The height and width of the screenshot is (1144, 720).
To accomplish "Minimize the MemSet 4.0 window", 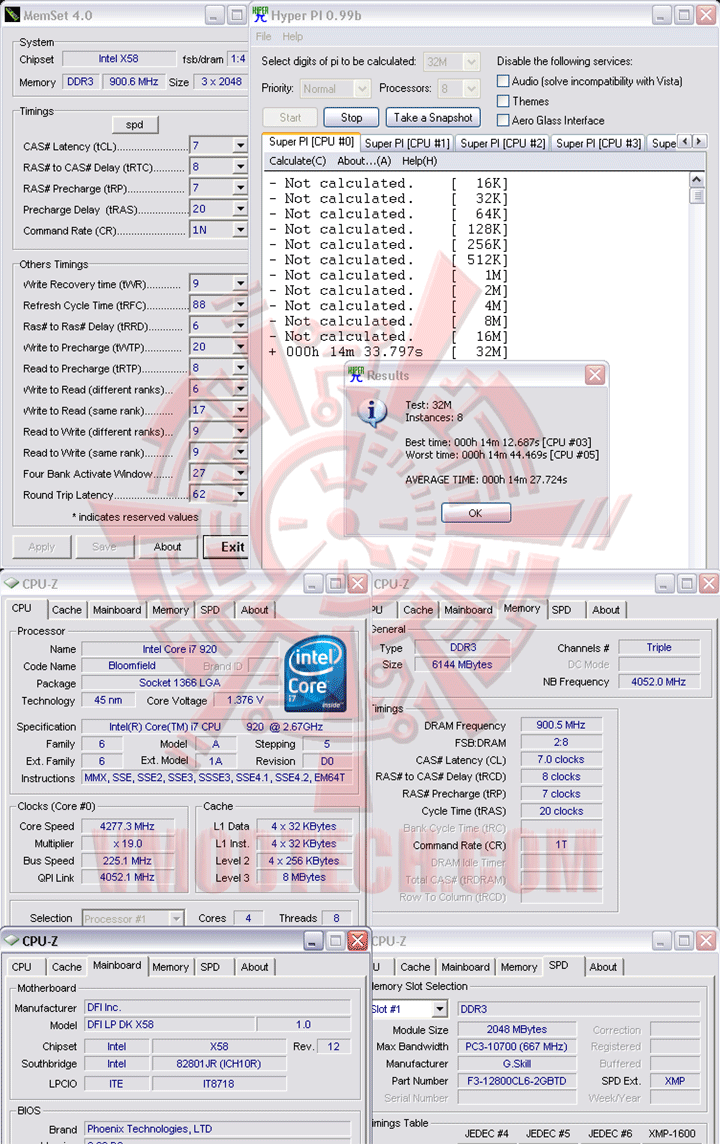I will [x=214, y=15].
